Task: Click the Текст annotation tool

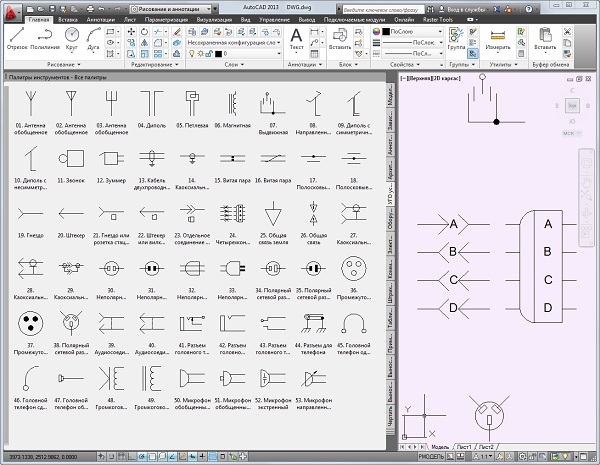Action: [297, 37]
